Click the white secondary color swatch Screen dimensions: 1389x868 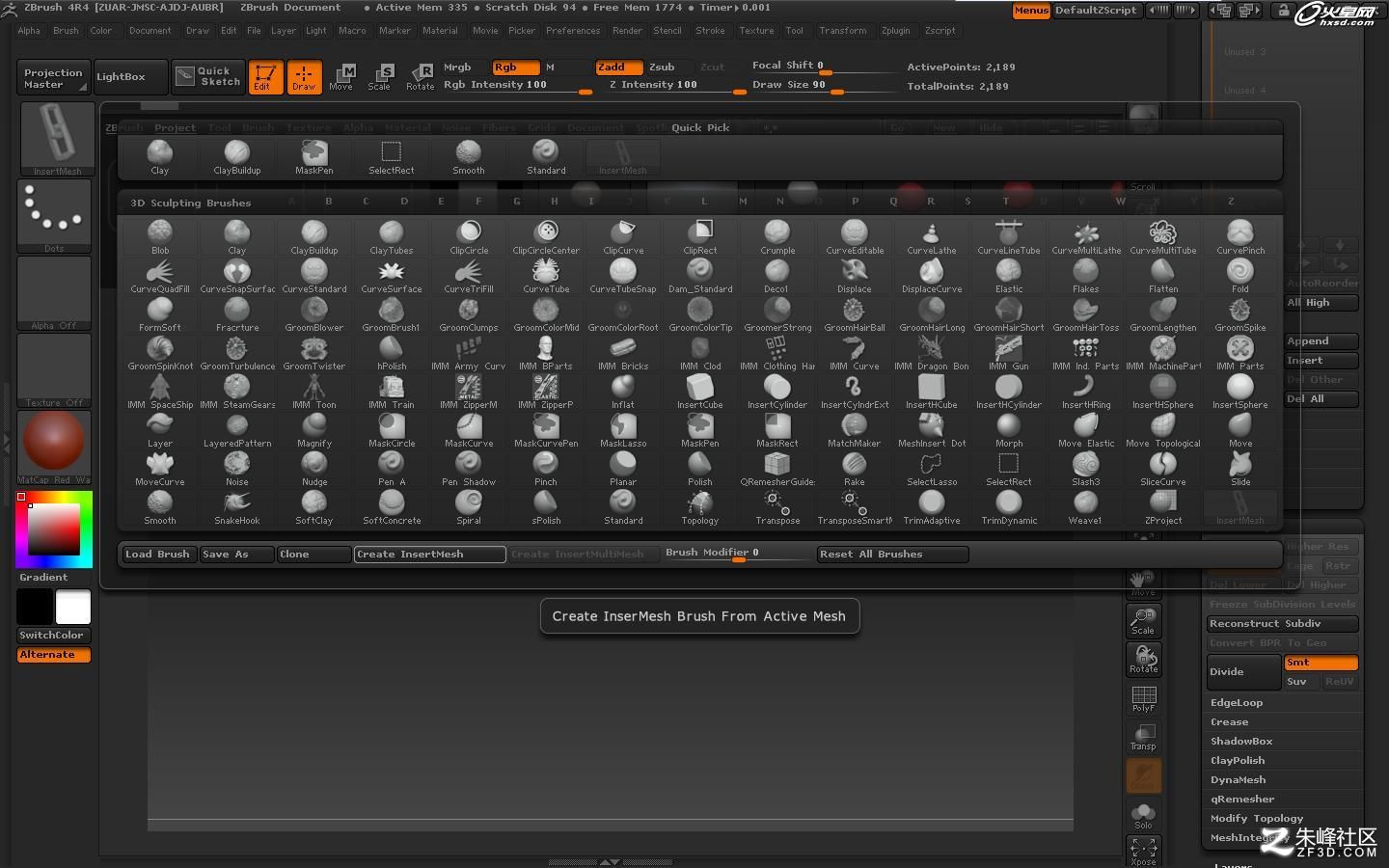point(73,608)
